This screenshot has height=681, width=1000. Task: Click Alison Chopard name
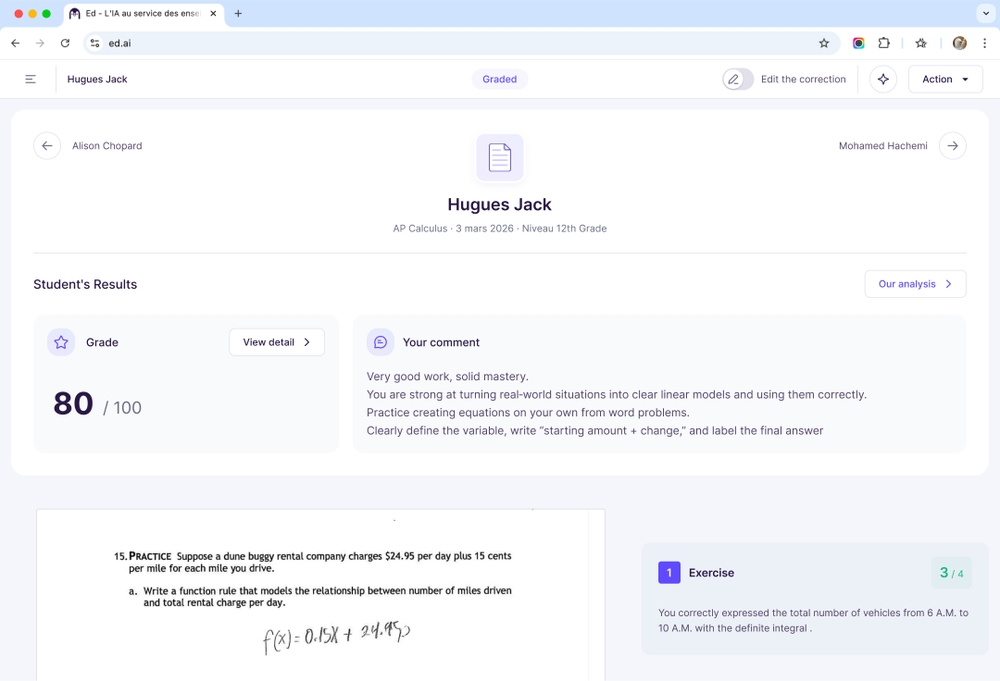107,146
